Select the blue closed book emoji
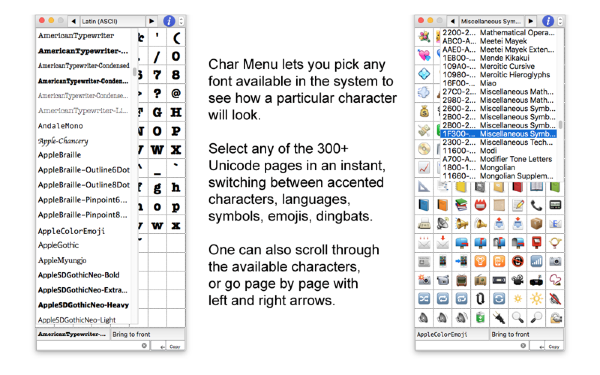This screenshot has width=600, height=375. (x=424, y=205)
